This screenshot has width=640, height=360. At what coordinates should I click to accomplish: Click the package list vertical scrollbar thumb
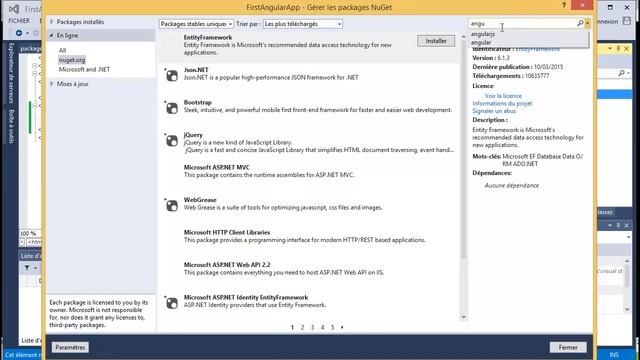click(463, 149)
